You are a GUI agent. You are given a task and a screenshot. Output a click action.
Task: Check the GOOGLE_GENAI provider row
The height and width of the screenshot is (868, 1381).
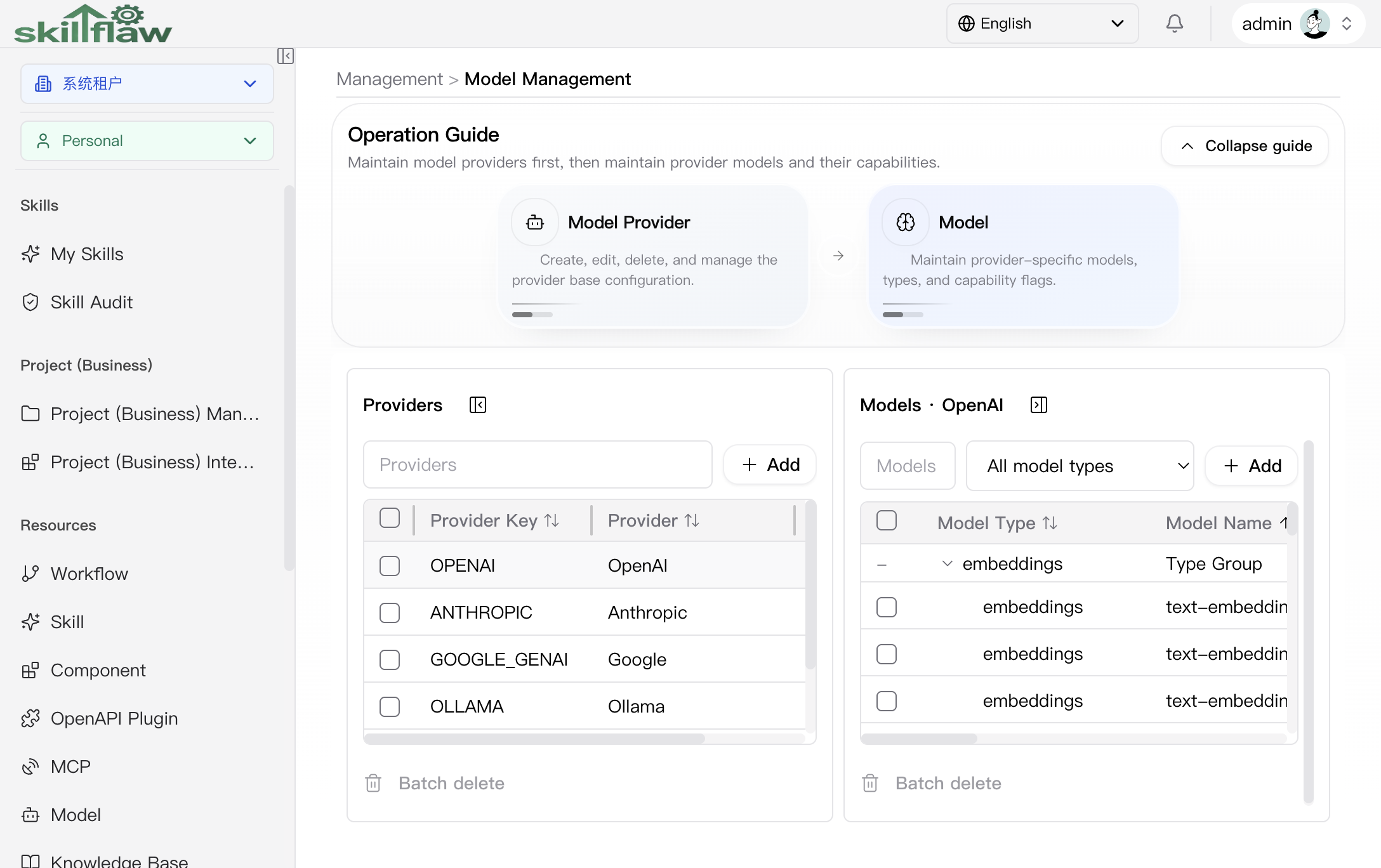(390, 659)
